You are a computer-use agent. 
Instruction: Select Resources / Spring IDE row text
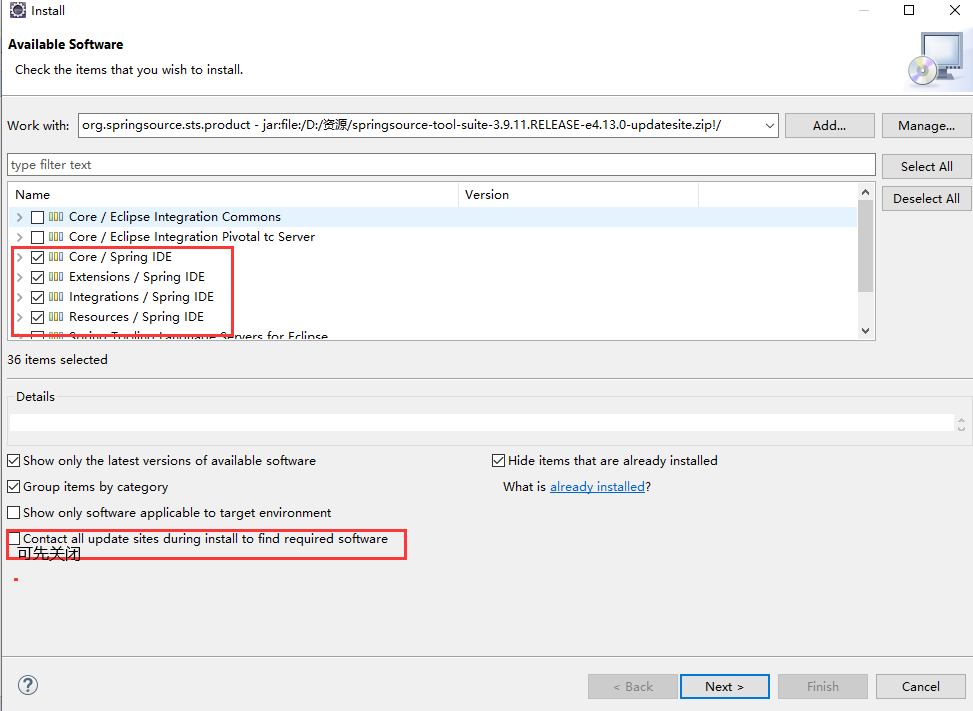[137, 316]
